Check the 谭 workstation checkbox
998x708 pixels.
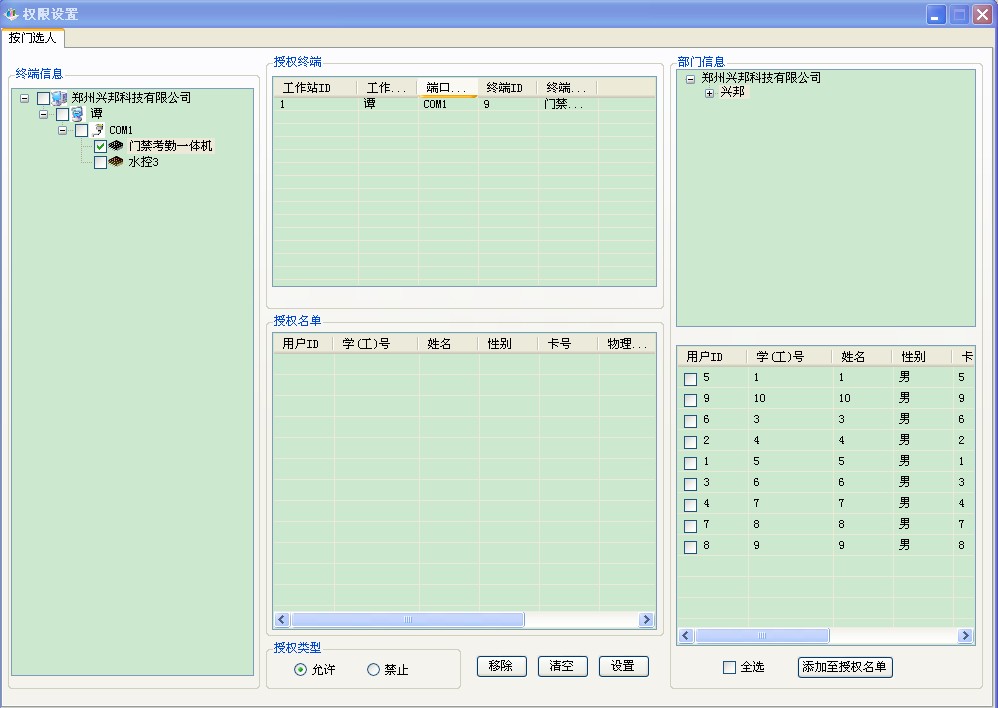pyautogui.click(x=62, y=115)
